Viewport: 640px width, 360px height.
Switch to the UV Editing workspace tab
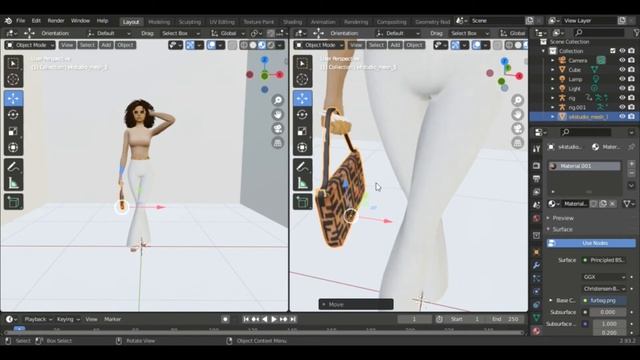[x=222, y=22]
